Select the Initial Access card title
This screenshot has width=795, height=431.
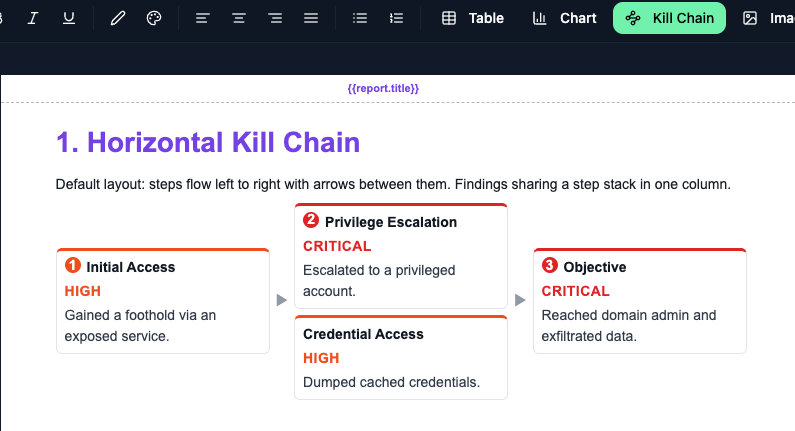click(x=131, y=267)
